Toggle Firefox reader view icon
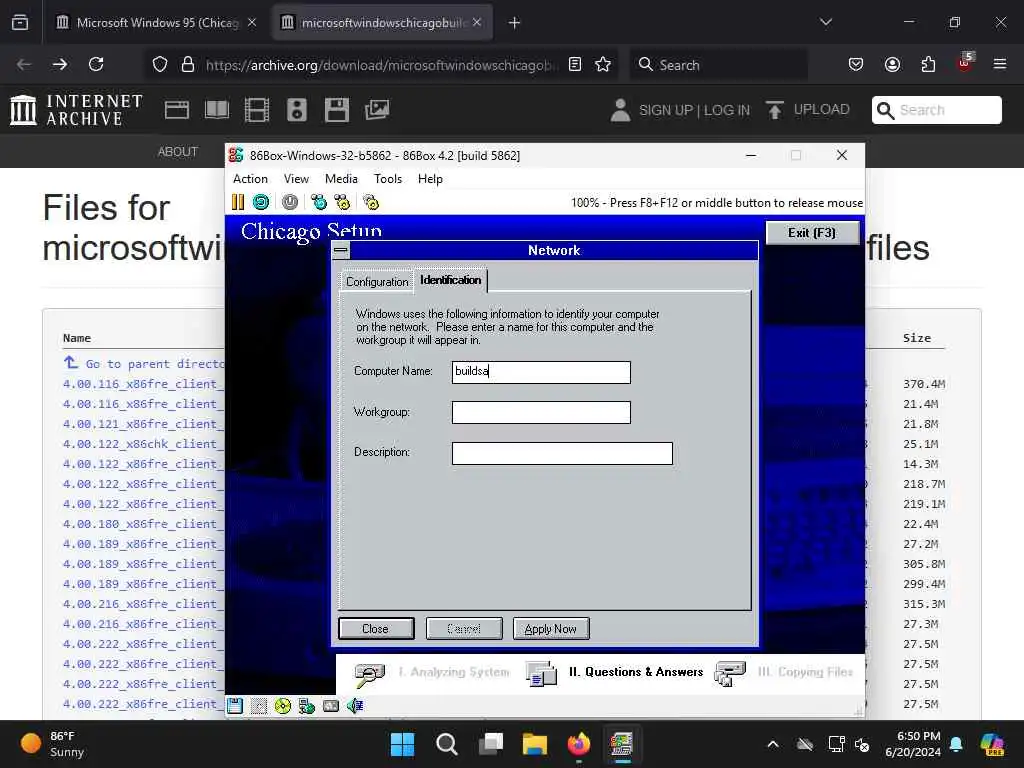 click(575, 64)
